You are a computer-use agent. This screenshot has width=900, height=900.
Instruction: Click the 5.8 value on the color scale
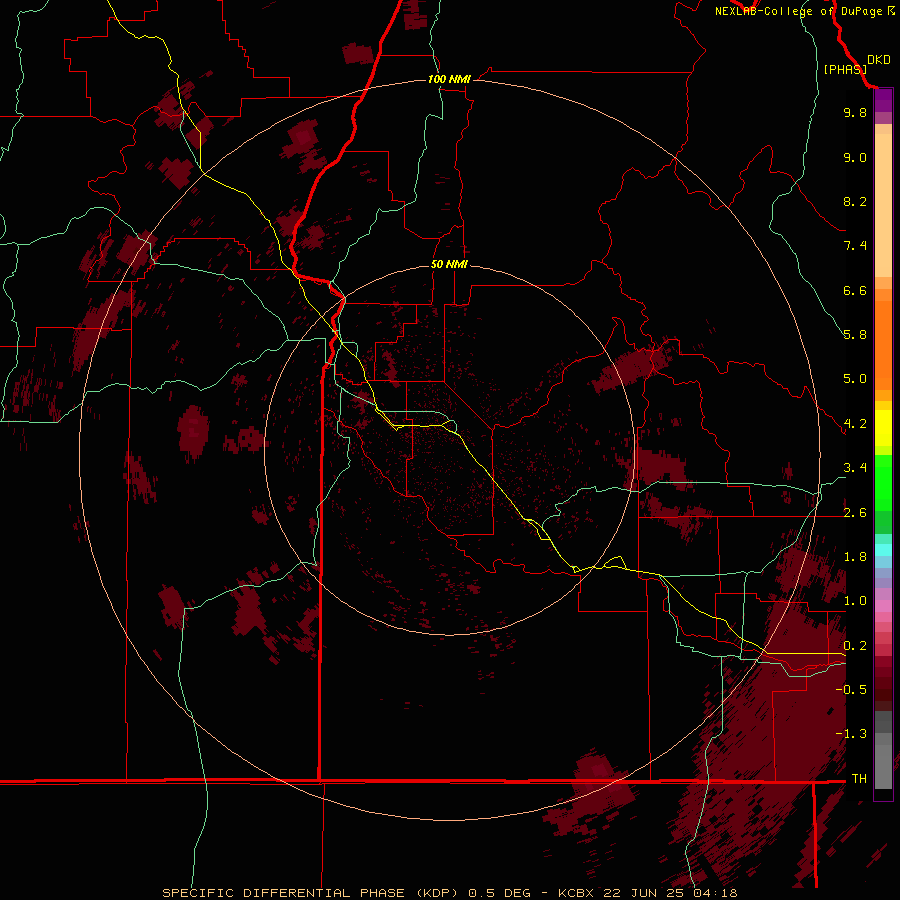pyautogui.click(x=855, y=335)
